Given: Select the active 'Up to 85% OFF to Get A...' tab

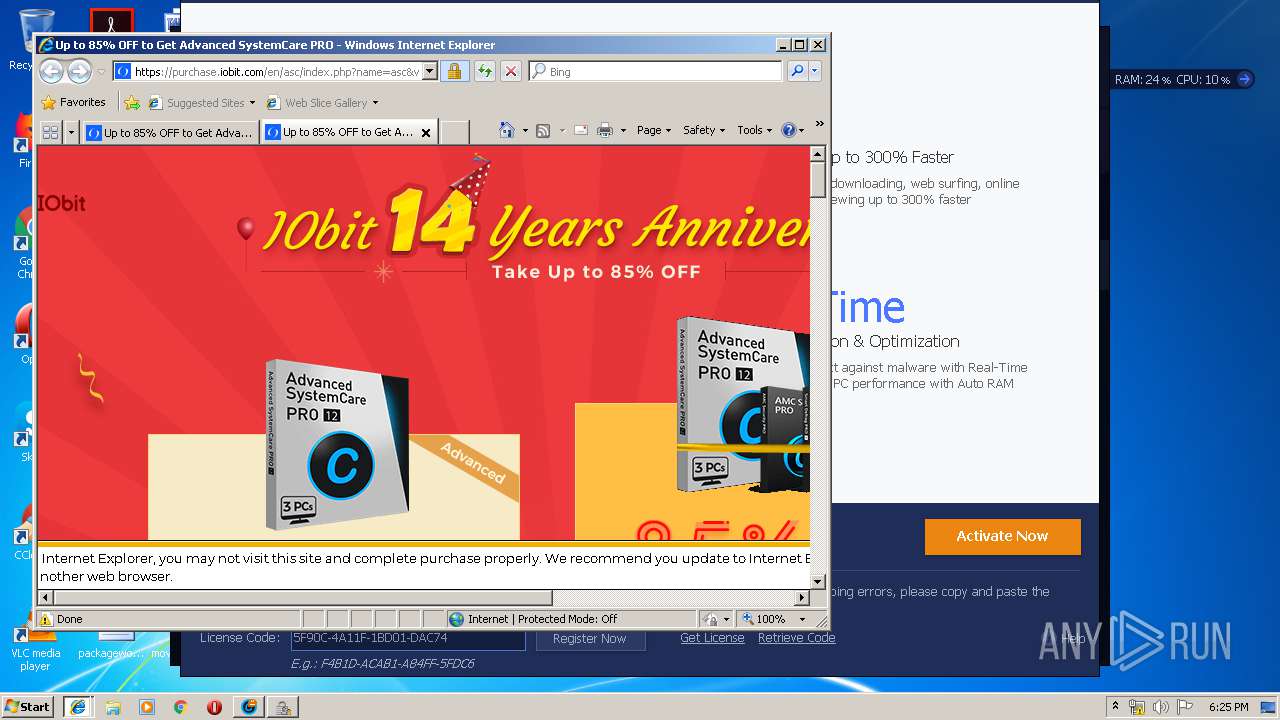Looking at the screenshot, I should click(340, 132).
